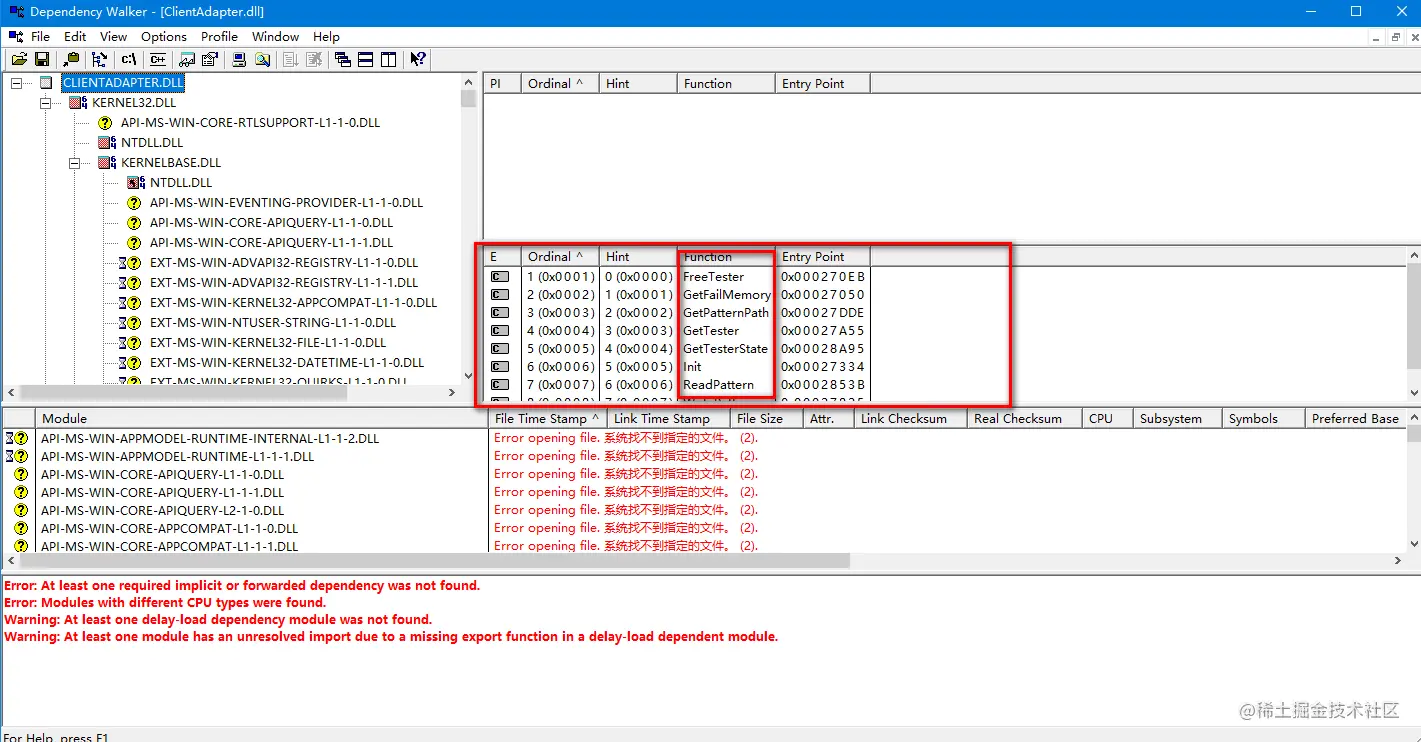Sort modules by Link Checksum header
The image size is (1421, 742).
911,419
